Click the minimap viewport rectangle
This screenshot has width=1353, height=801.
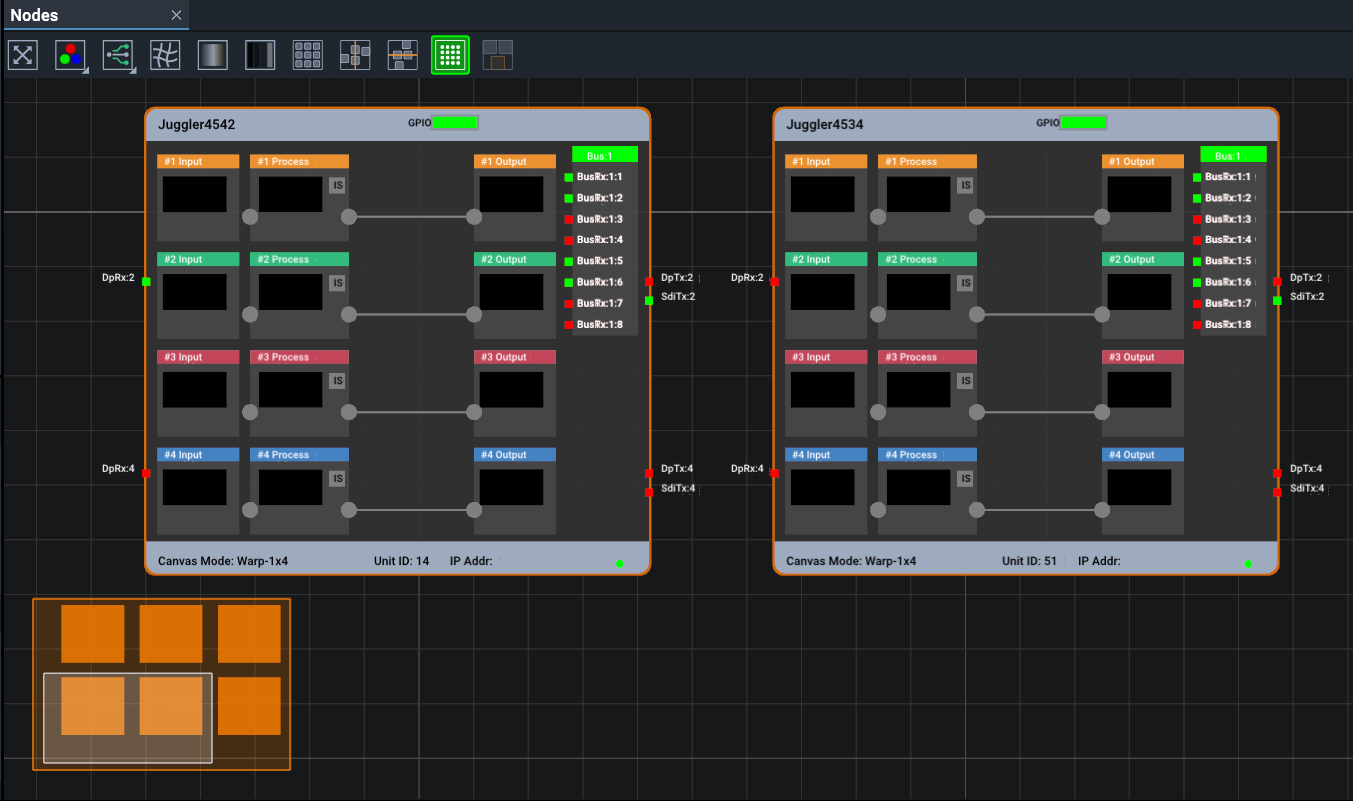coord(128,718)
